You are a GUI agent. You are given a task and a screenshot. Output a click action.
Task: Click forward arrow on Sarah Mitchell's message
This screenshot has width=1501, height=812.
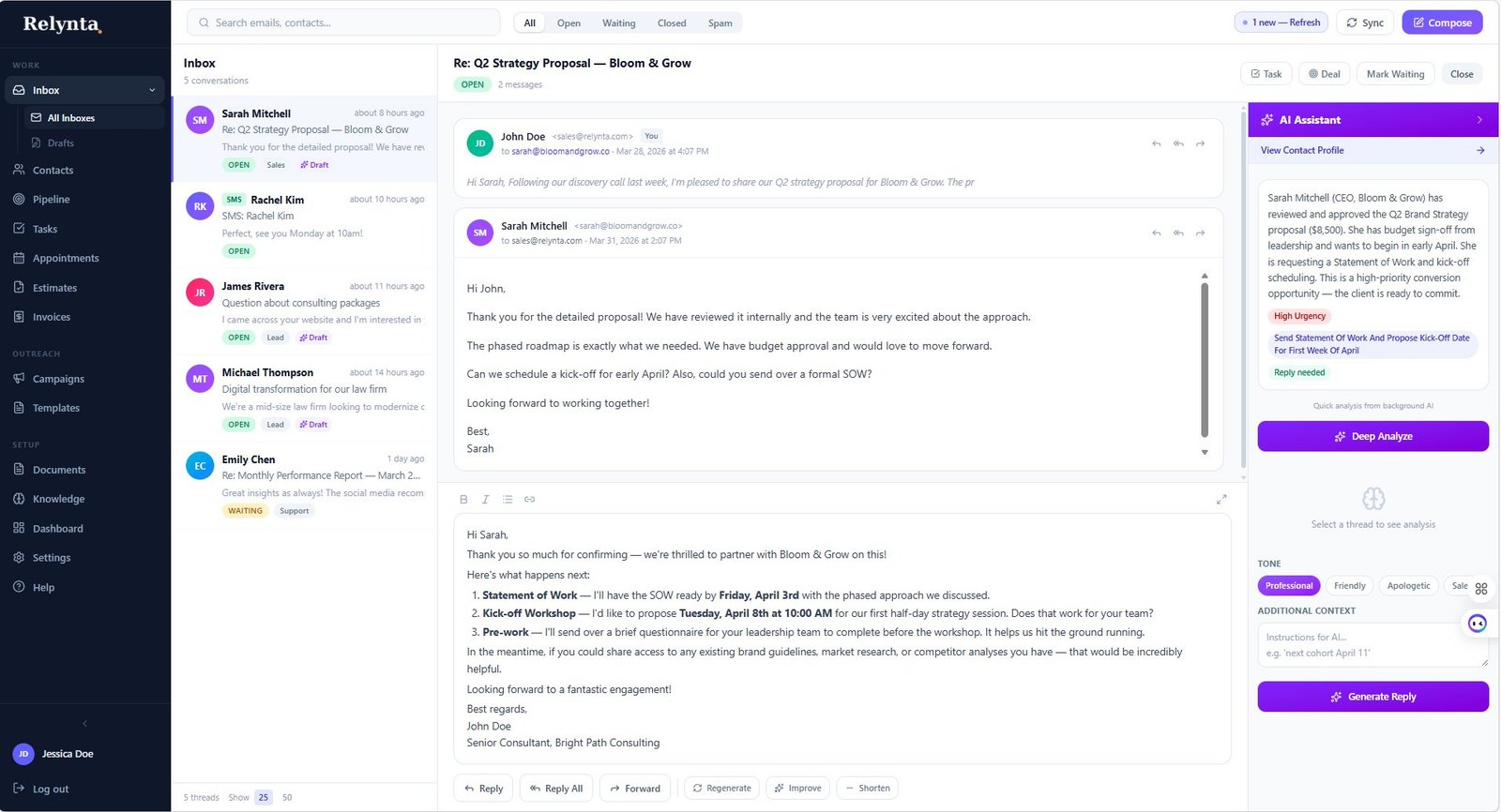click(x=1200, y=233)
